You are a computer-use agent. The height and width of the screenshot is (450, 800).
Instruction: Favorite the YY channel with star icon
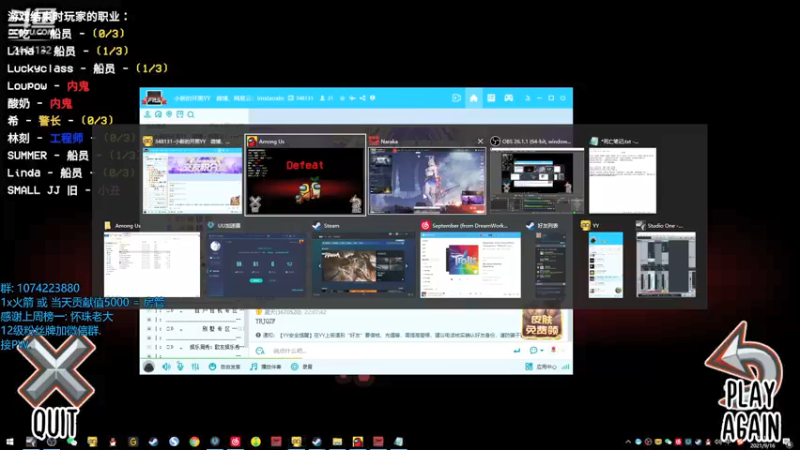(342, 98)
